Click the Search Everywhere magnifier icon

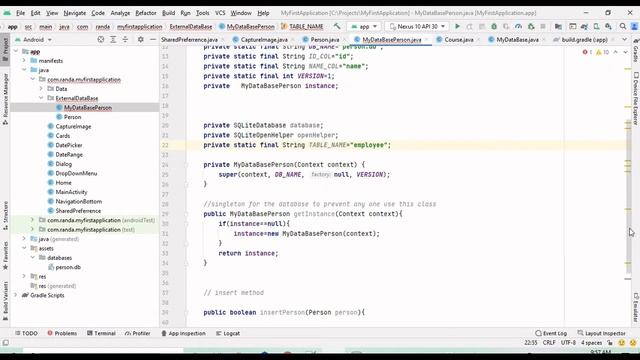623,26
